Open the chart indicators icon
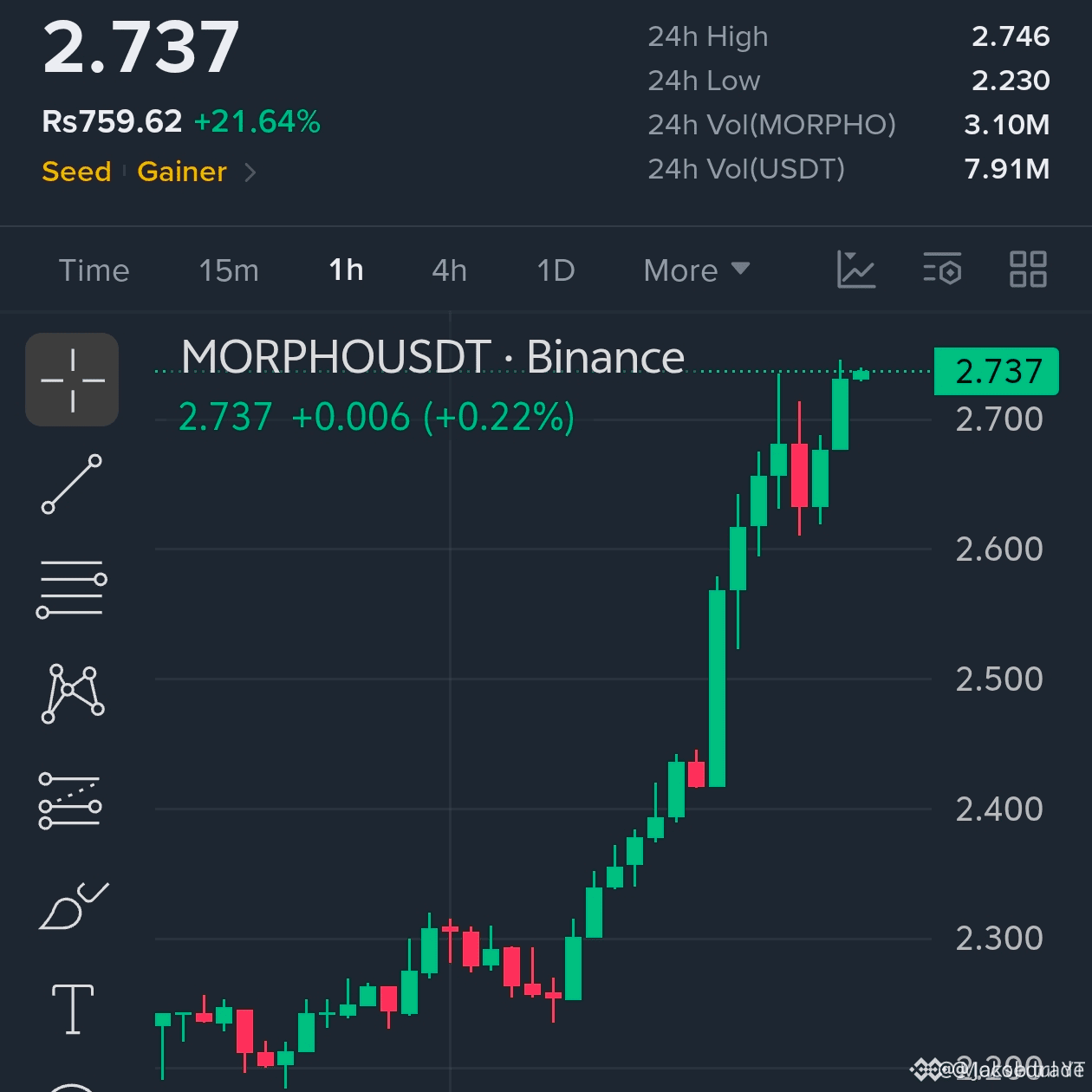 tap(855, 270)
